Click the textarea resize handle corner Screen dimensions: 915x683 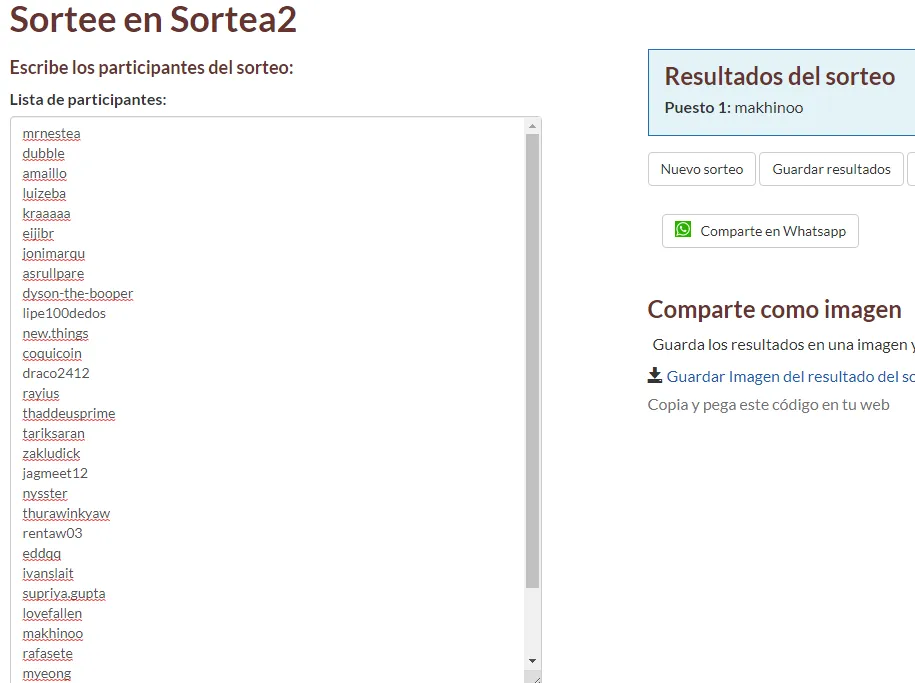(537, 679)
